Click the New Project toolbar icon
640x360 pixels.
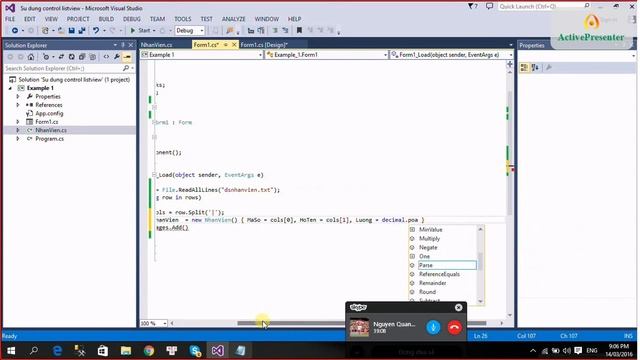tap(45, 31)
